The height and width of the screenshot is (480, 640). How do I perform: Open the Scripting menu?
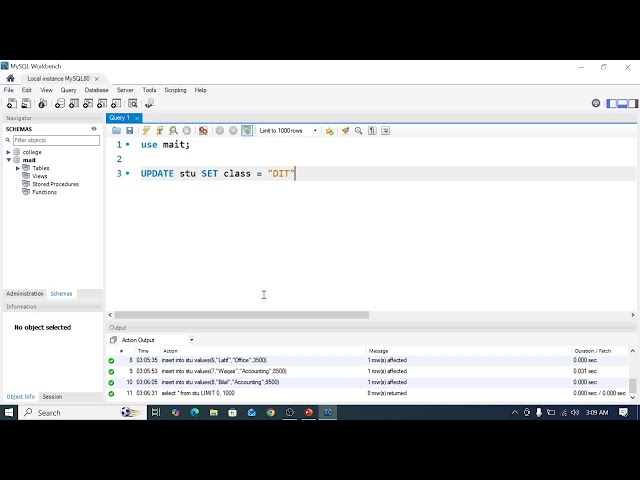tap(175, 90)
